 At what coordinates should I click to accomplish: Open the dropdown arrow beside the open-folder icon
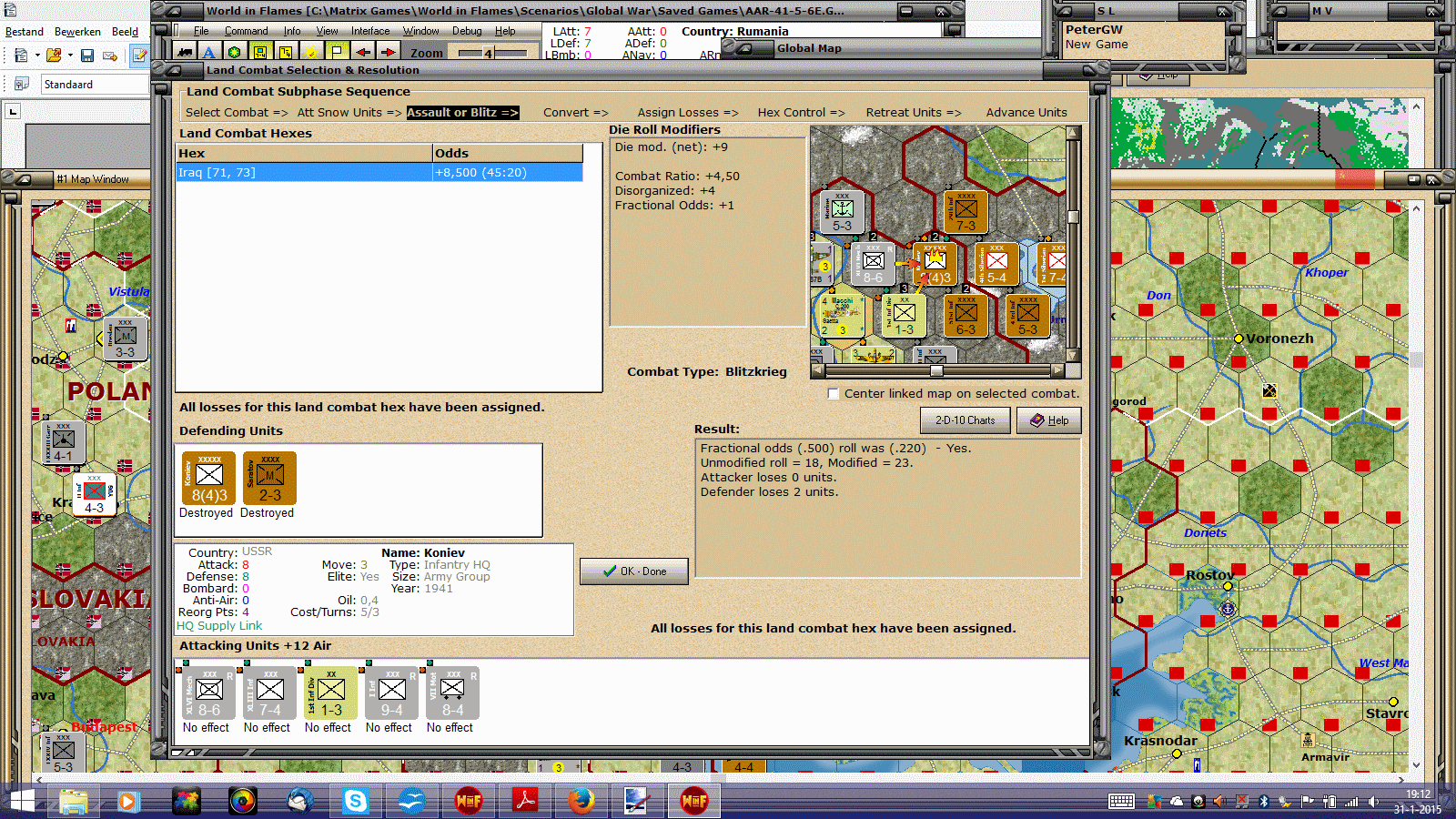point(70,56)
